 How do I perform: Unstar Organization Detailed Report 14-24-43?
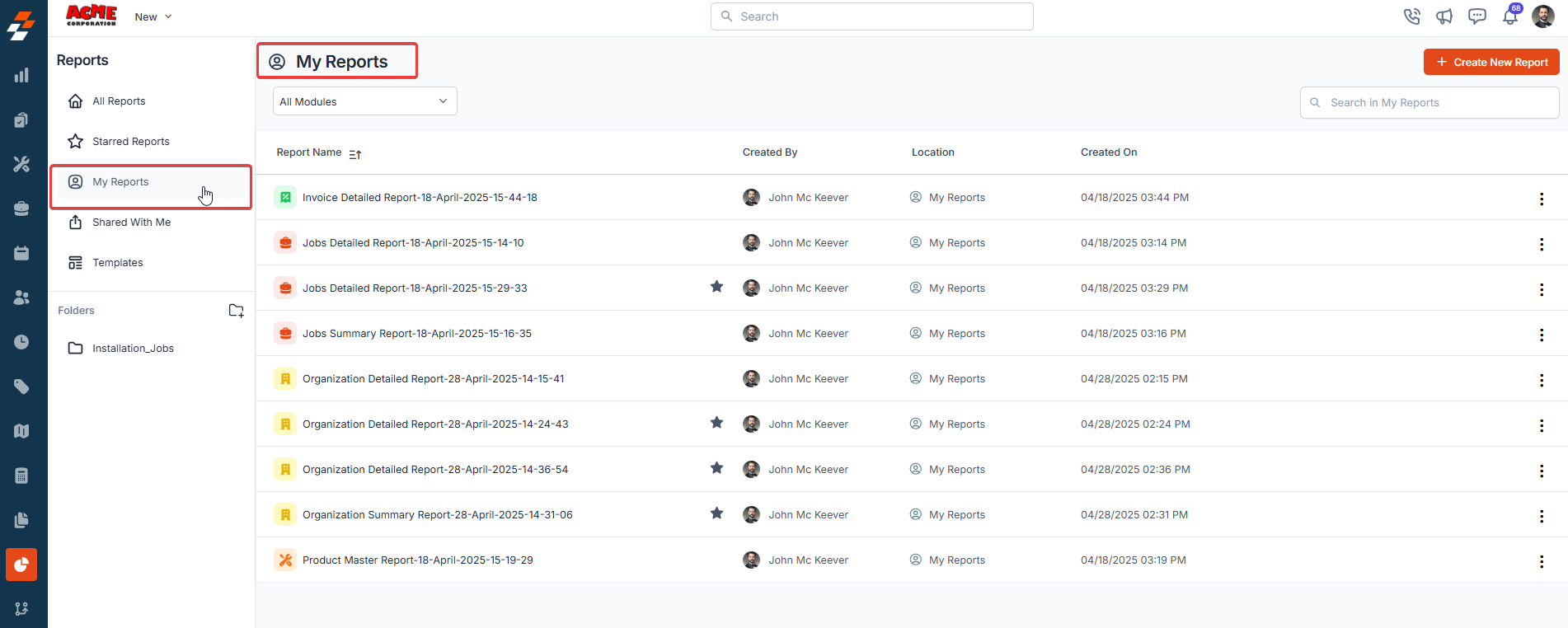[x=717, y=423]
